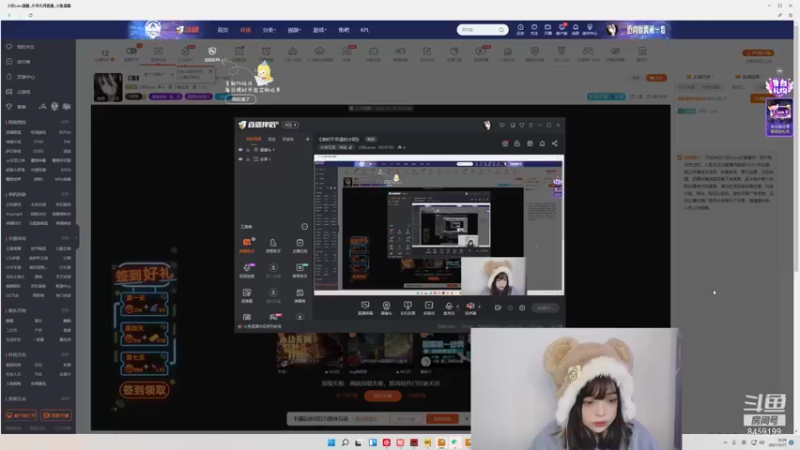Open the 首页 tab in Douyu navigation

(222, 30)
